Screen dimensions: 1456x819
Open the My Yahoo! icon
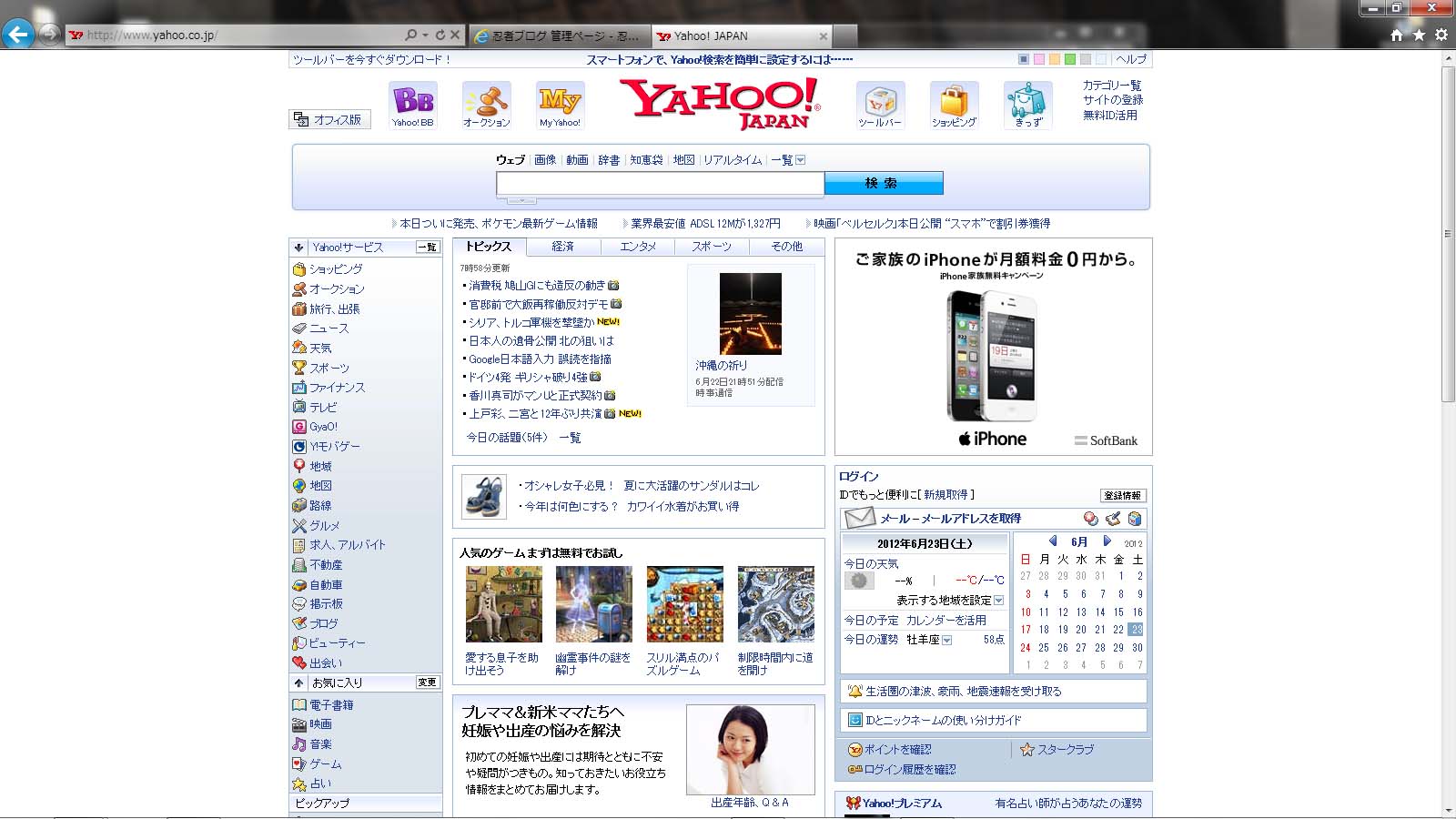560,105
